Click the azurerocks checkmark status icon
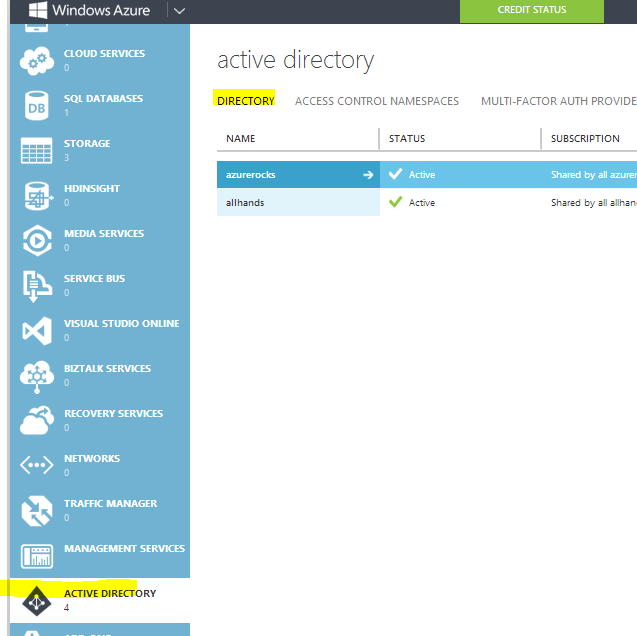 (395, 174)
